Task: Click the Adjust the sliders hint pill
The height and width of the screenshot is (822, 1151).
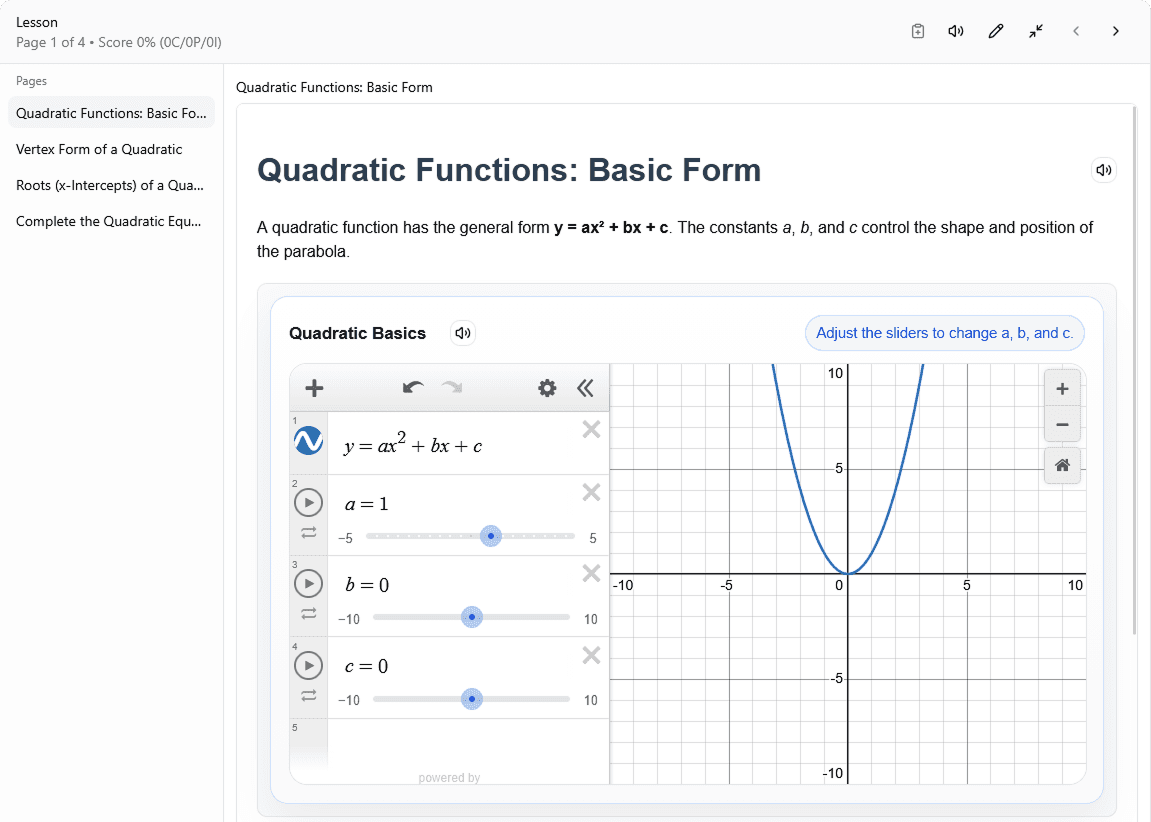Action: 945,333
